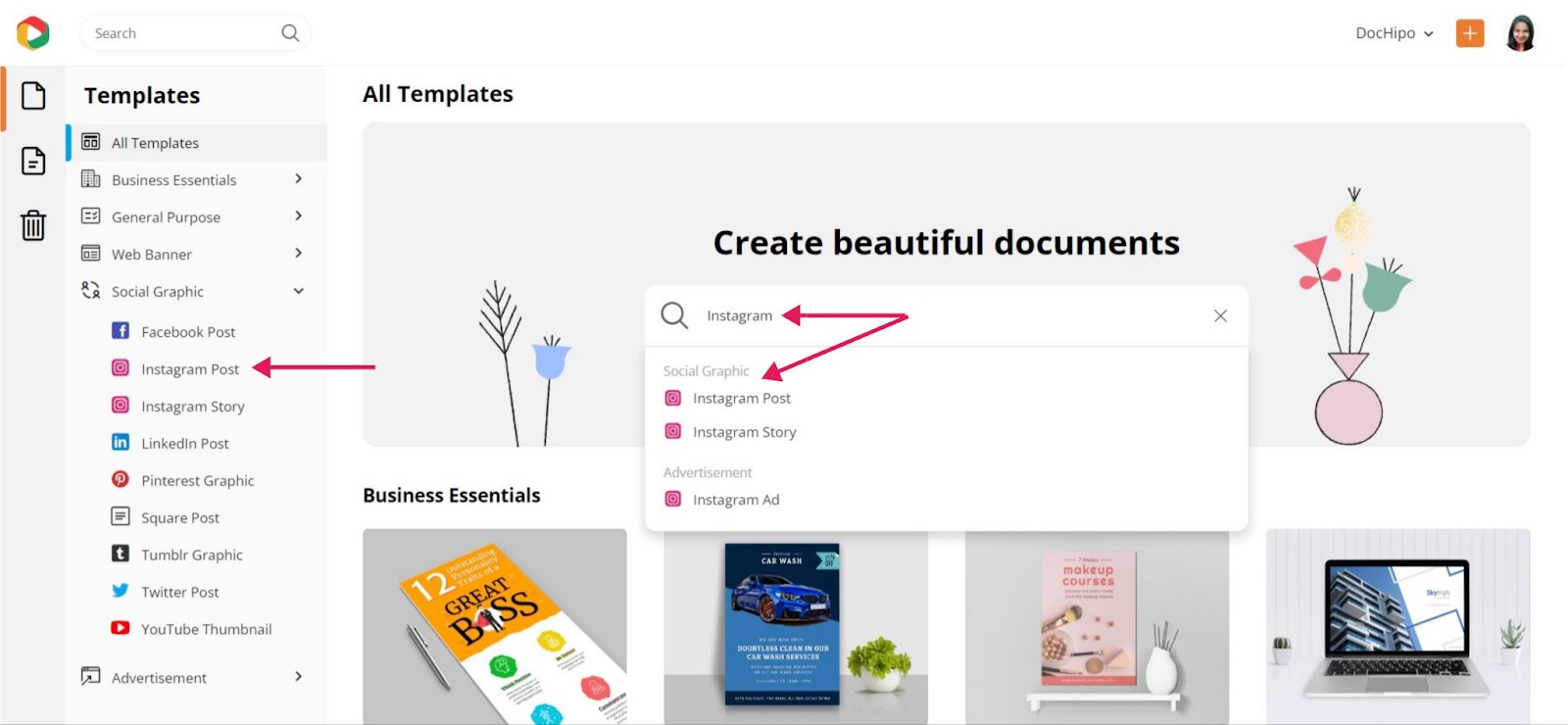Open Instagram Post in sidebar

coord(190,369)
